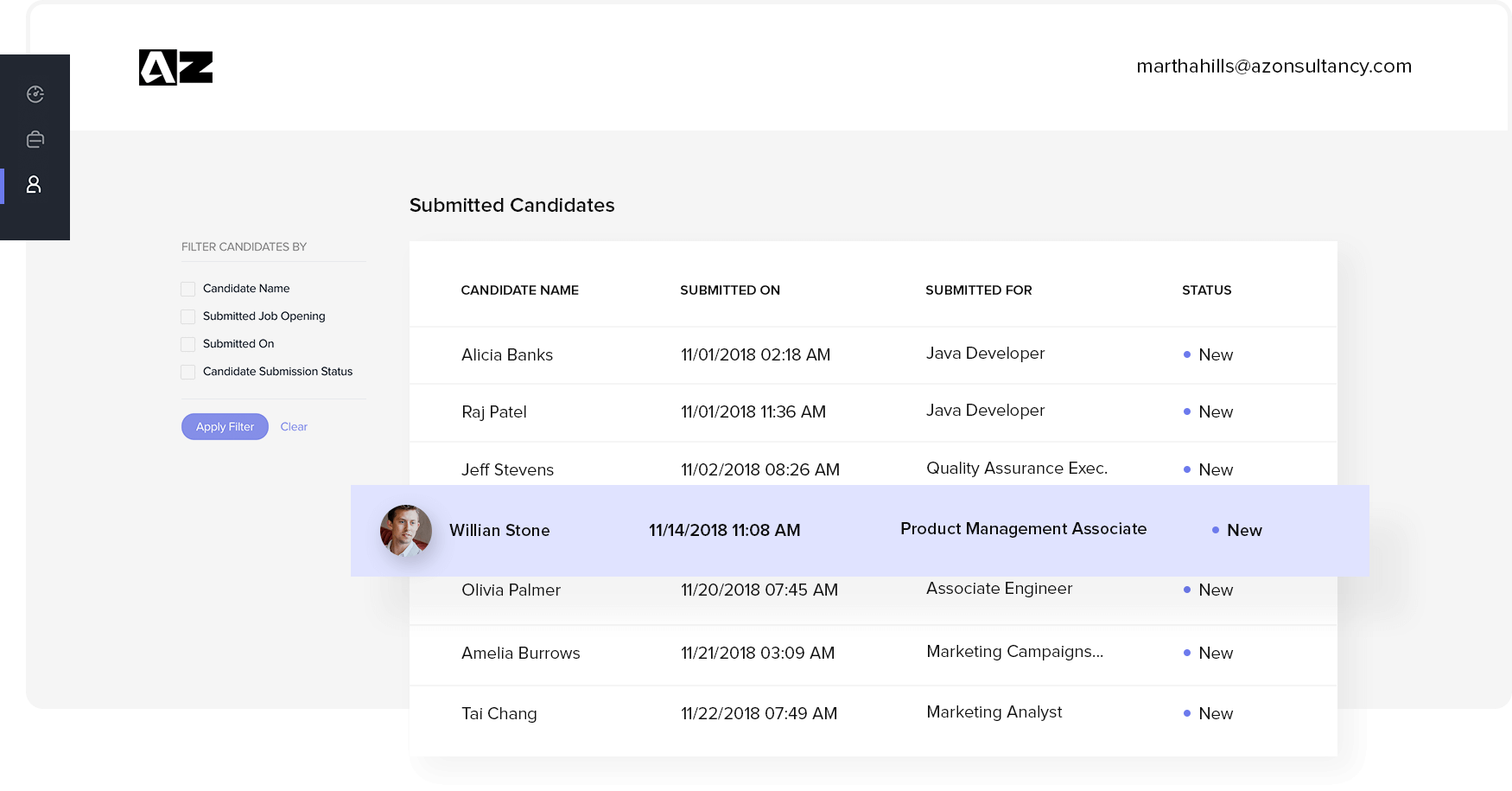Click the Submitted On column header
The image size is (1512, 791).
coord(729,290)
